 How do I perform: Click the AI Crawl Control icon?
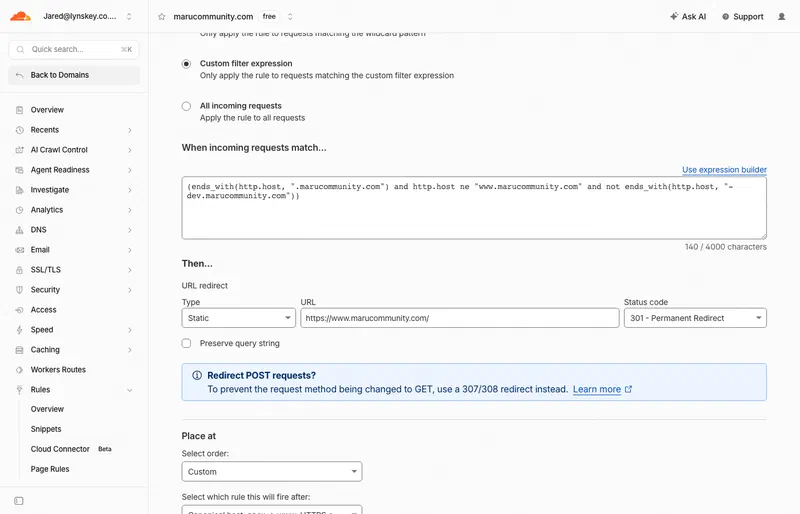(x=19, y=150)
